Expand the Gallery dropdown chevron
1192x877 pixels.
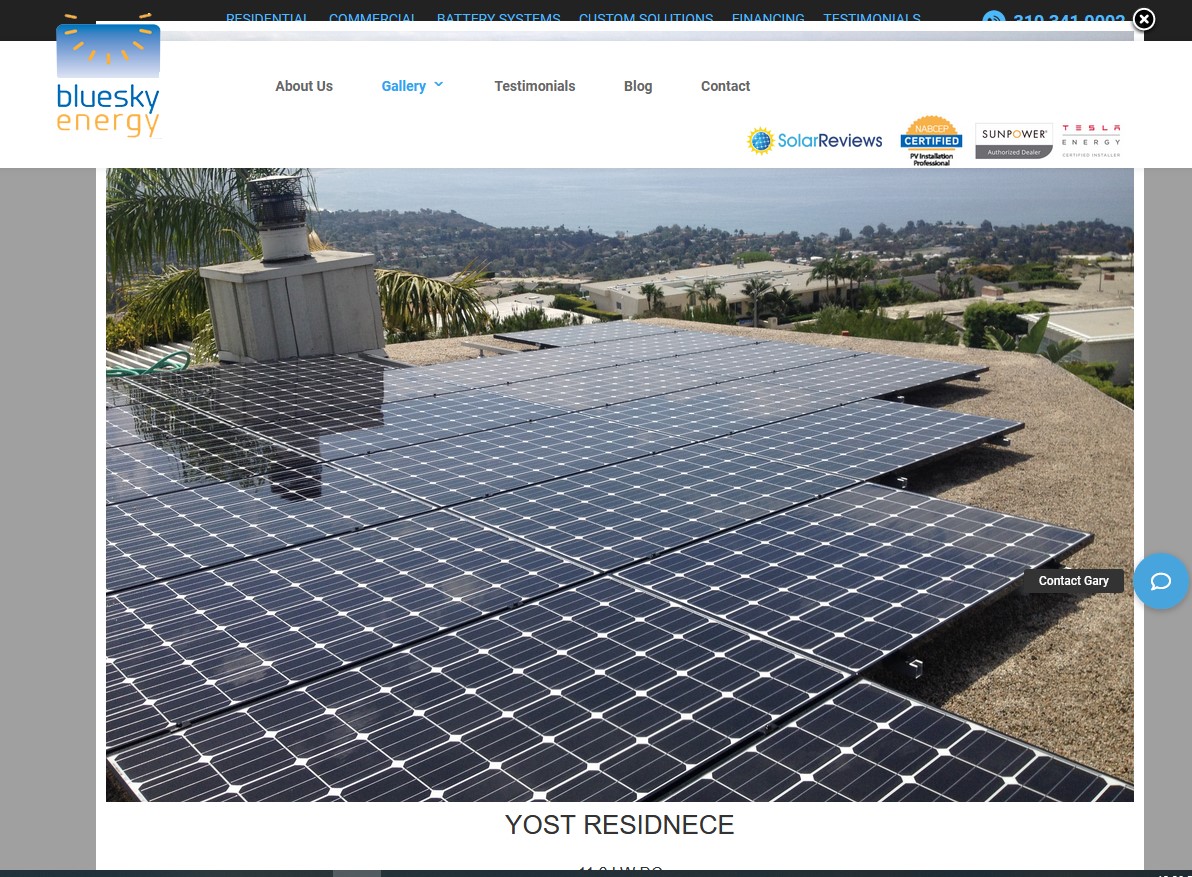coord(439,85)
